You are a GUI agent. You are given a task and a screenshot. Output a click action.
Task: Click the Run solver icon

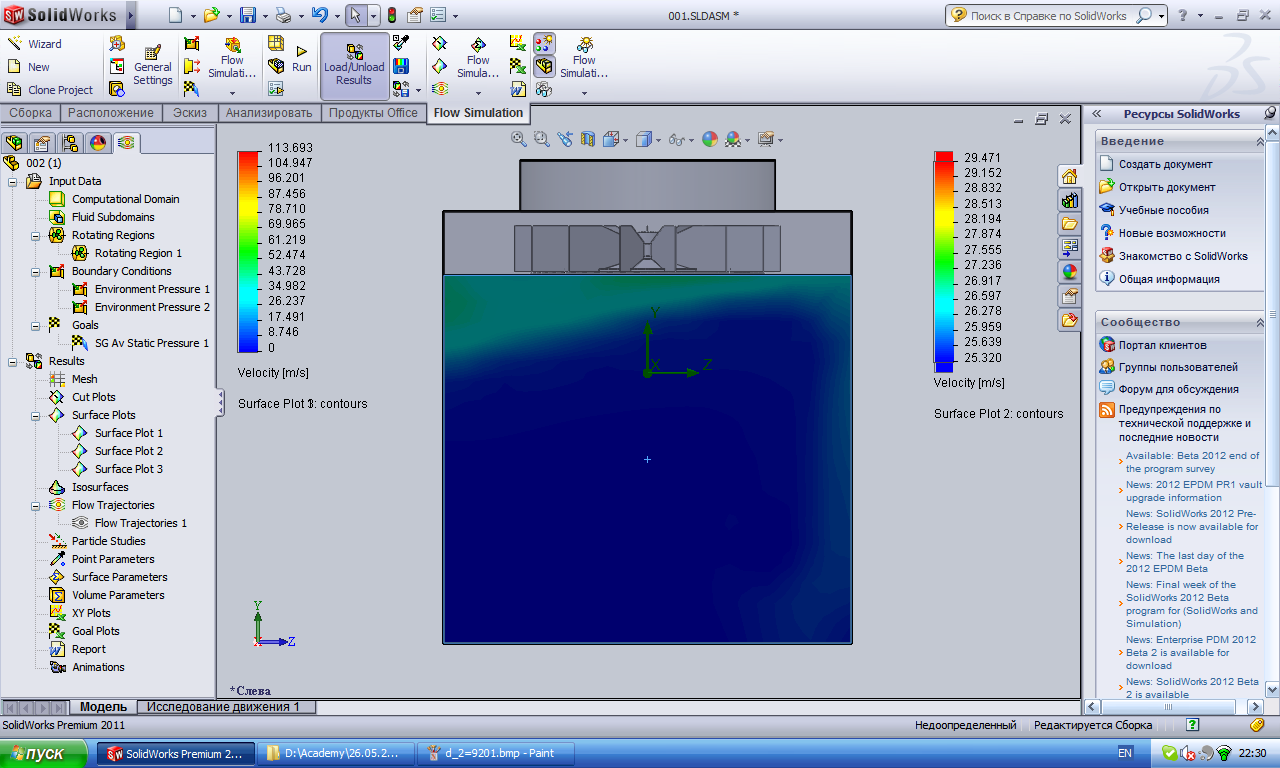pos(301,59)
